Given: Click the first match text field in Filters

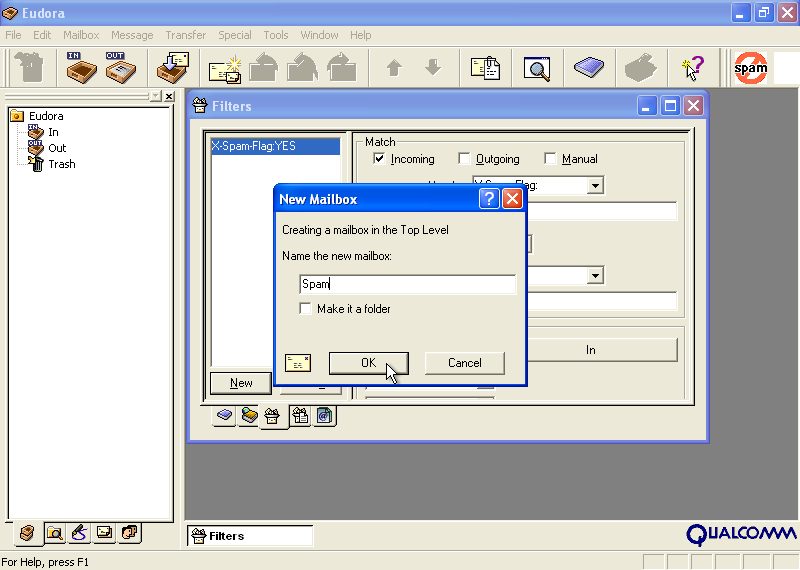Looking at the screenshot, I should click(602, 211).
